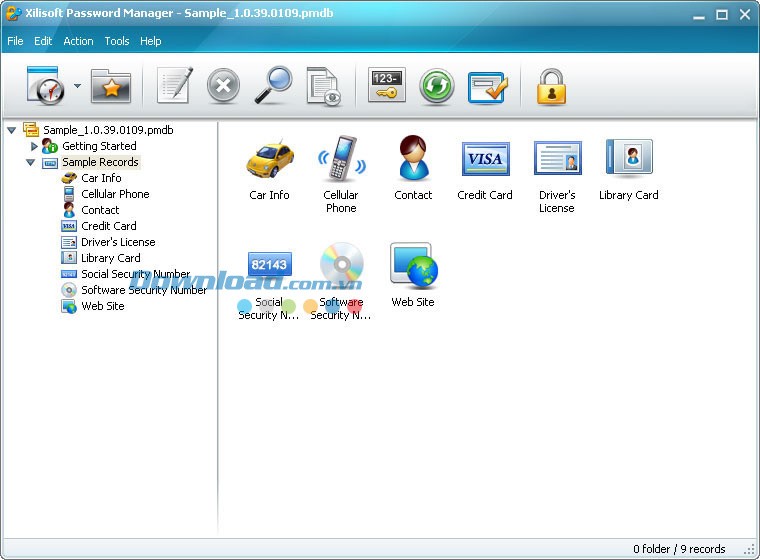Click the yellow Car Info large icon
Screen dimensions: 760x560
pyautogui.click(x=270, y=160)
